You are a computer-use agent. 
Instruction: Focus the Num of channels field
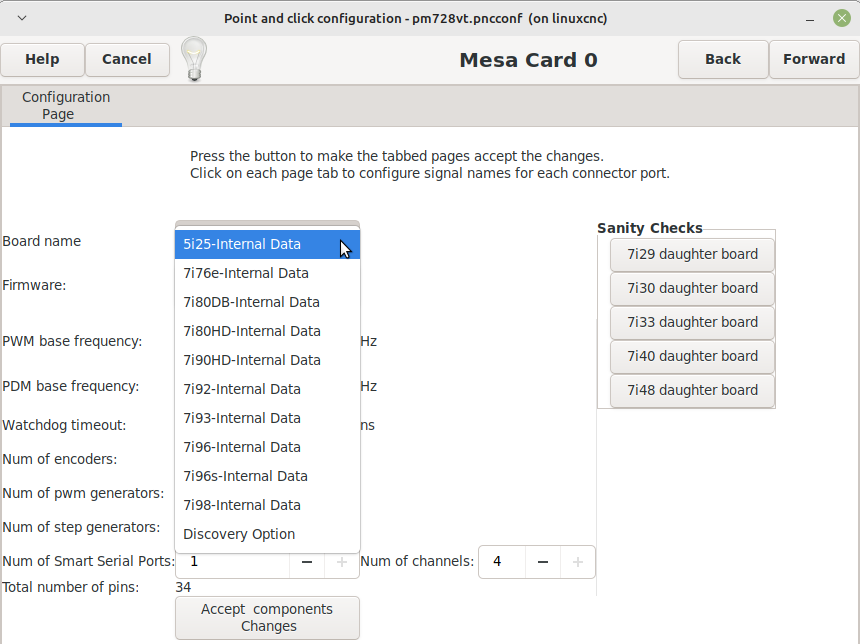pyautogui.click(x=502, y=562)
